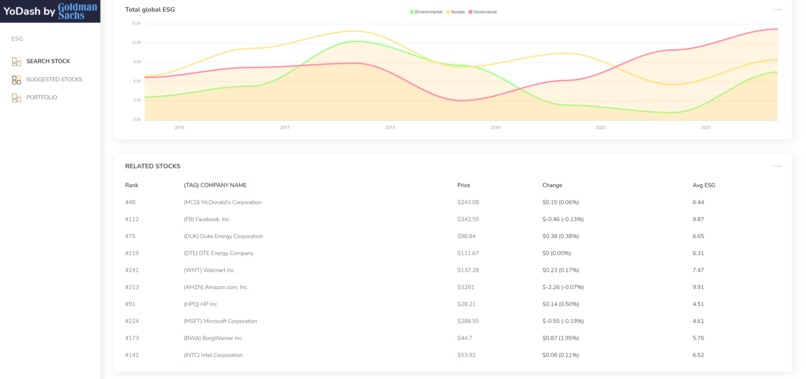Click the 2021 x-axis label on chart
This screenshot has height=379, width=806.
[706, 127]
